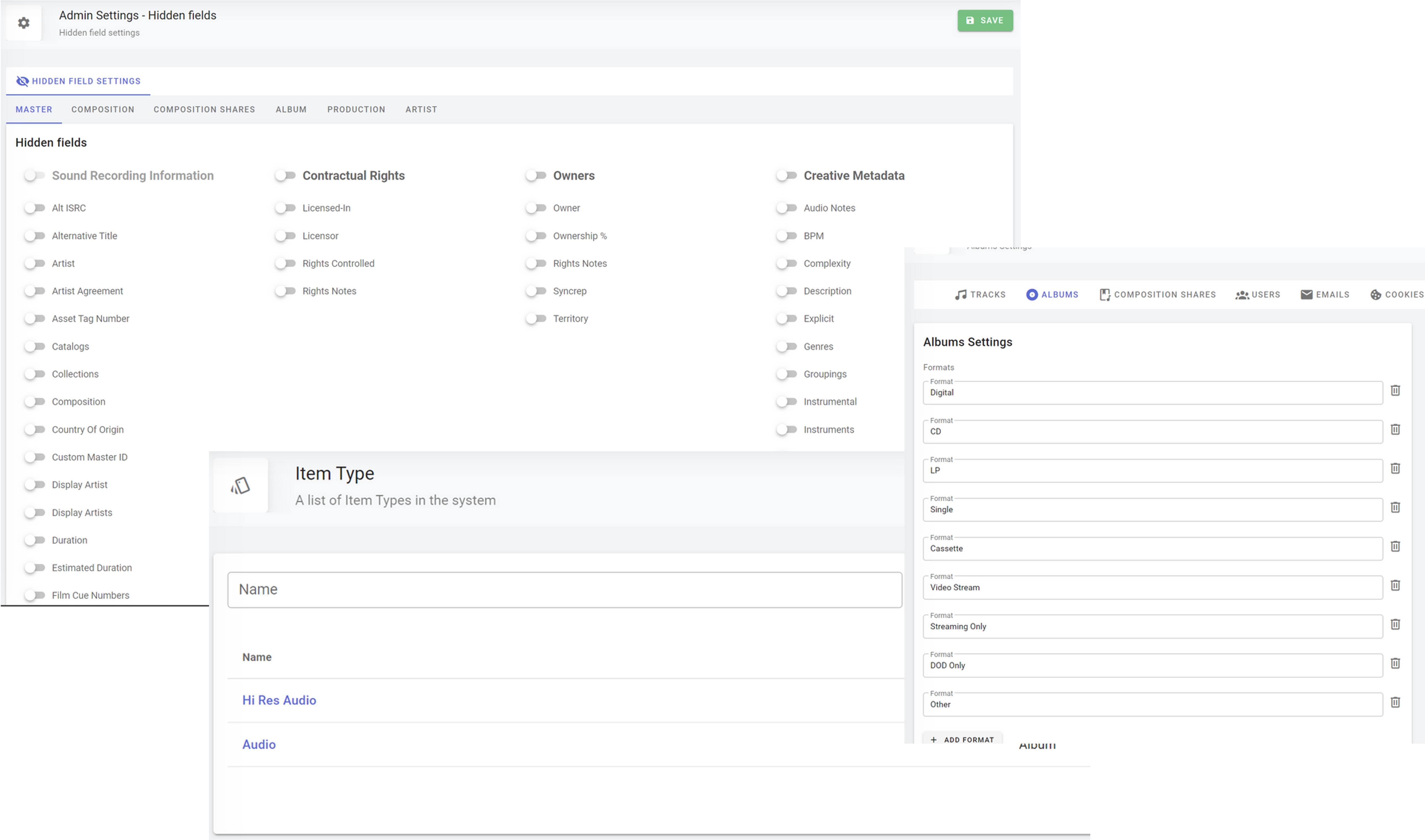
Task: Toggle the Contractual Rights group switch
Action: [285, 176]
